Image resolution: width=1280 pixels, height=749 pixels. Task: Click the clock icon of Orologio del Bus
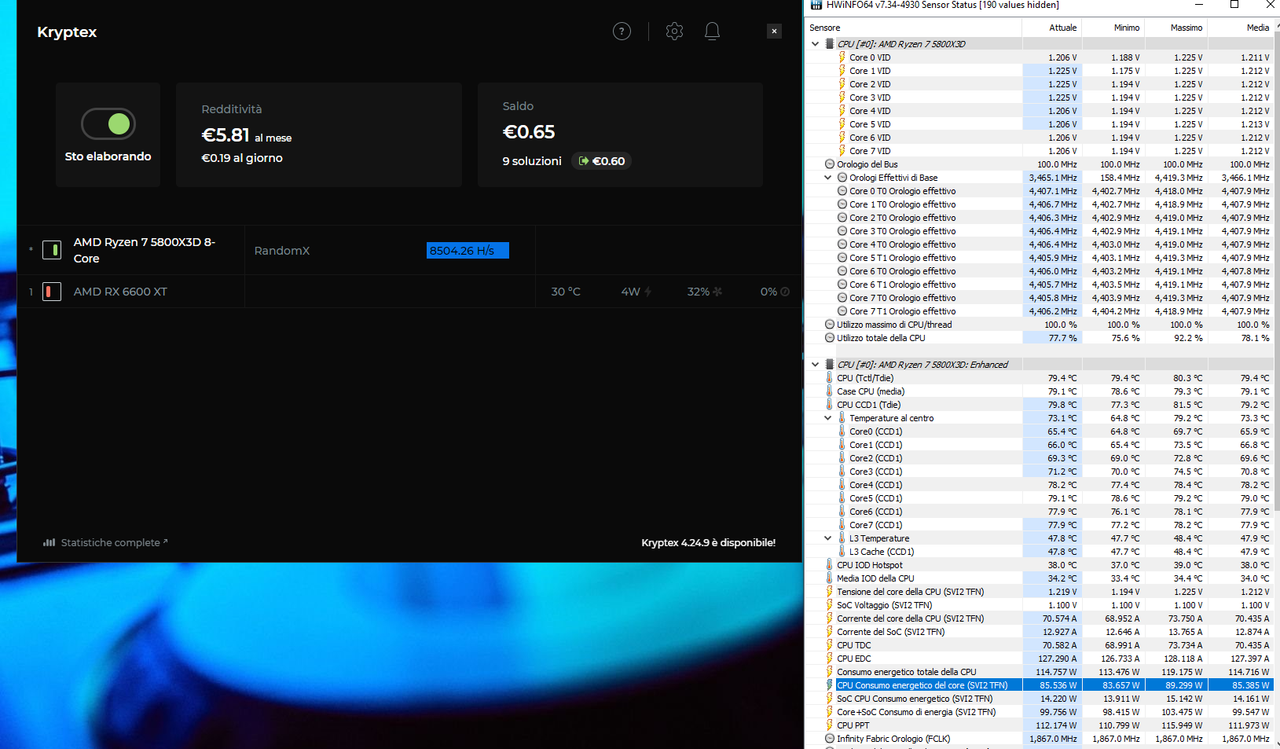[829, 164]
